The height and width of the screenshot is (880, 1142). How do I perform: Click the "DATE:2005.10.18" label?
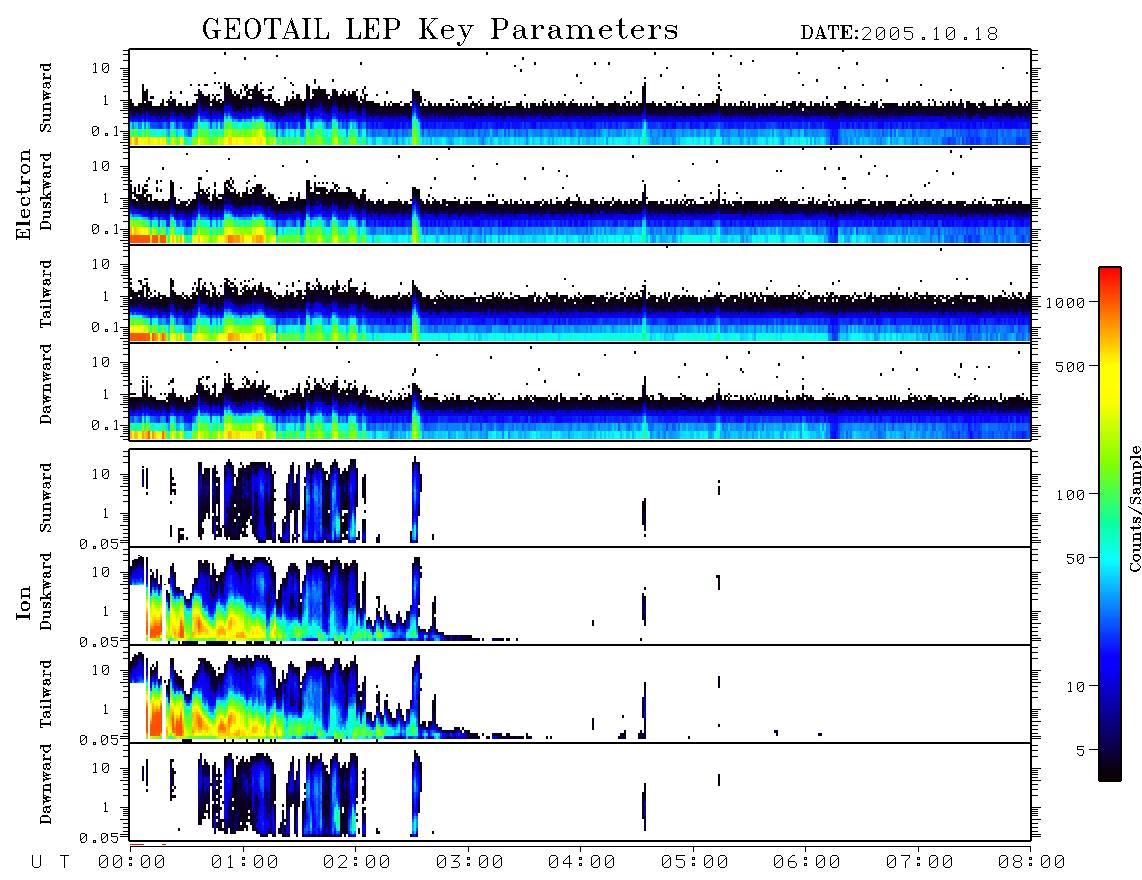(899, 34)
